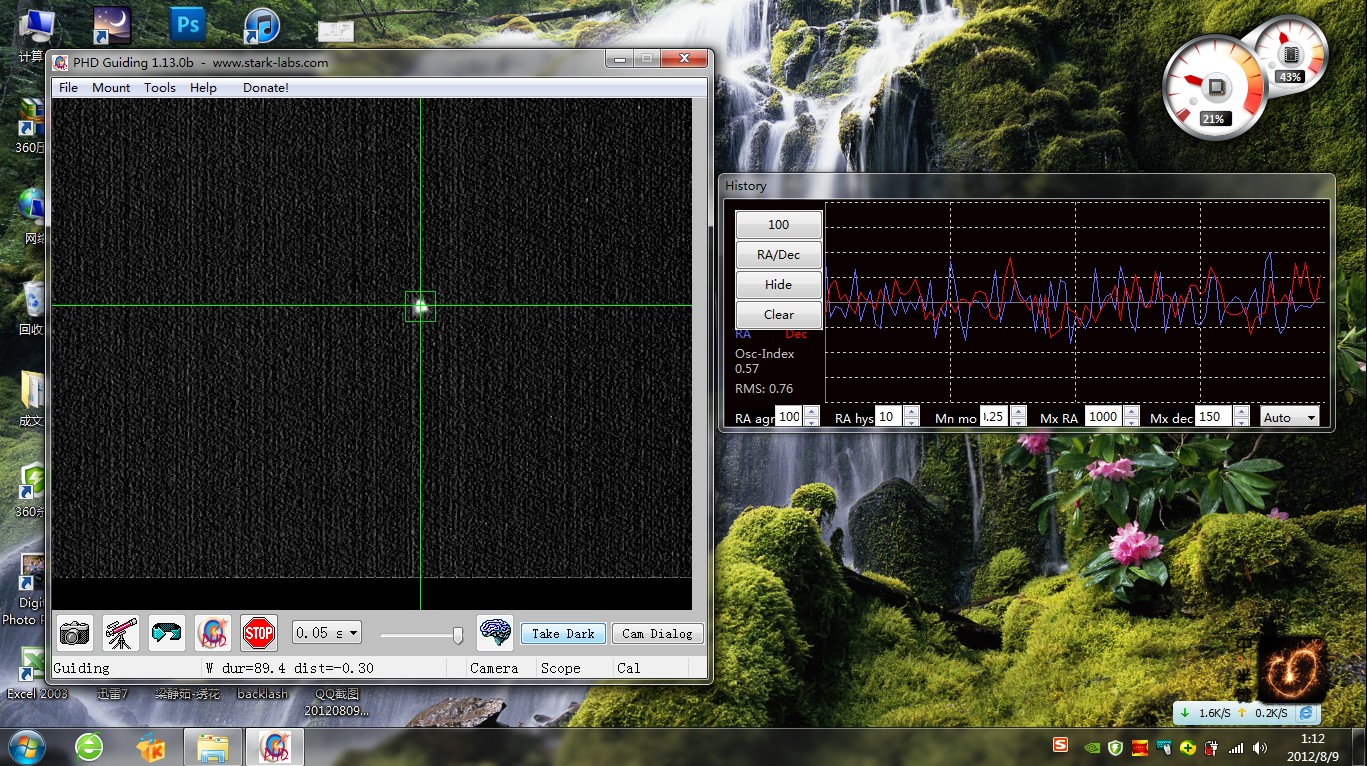Increase Mx RA value with up arrow

(1131, 411)
